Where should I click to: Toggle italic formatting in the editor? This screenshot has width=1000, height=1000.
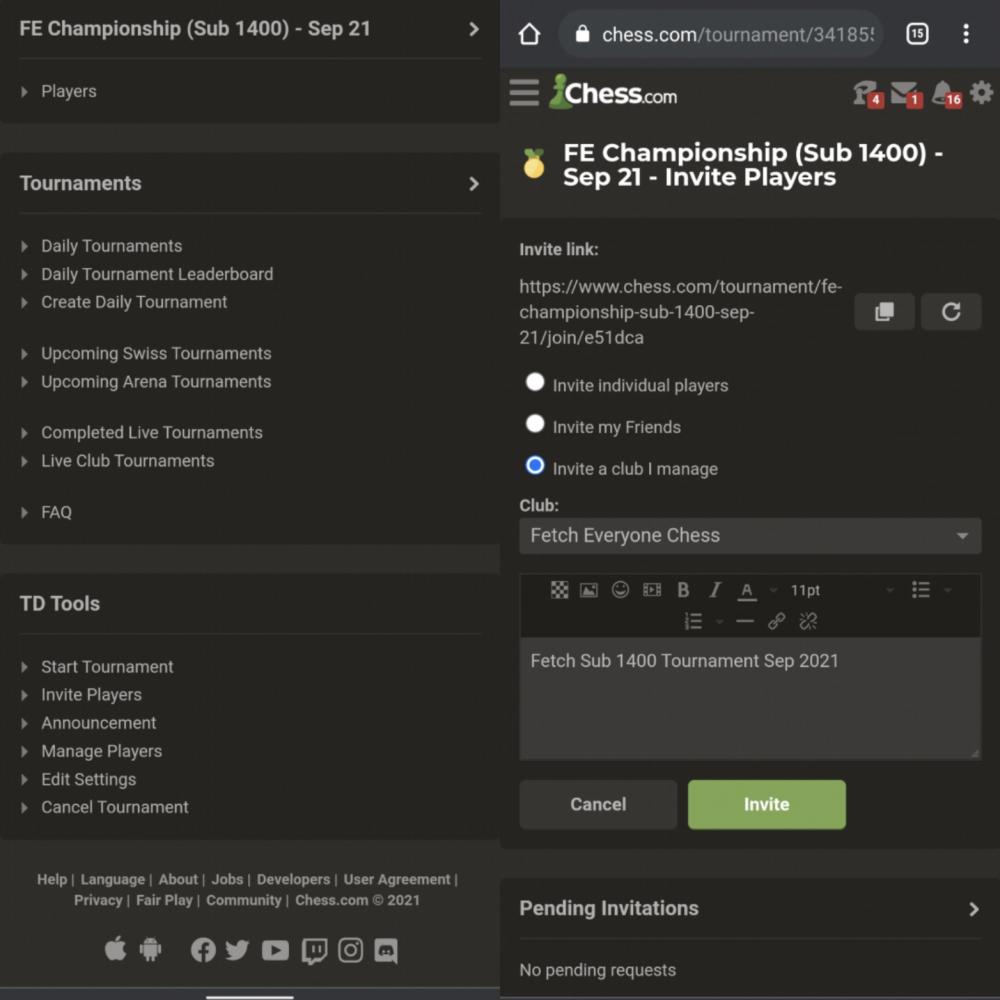point(715,590)
